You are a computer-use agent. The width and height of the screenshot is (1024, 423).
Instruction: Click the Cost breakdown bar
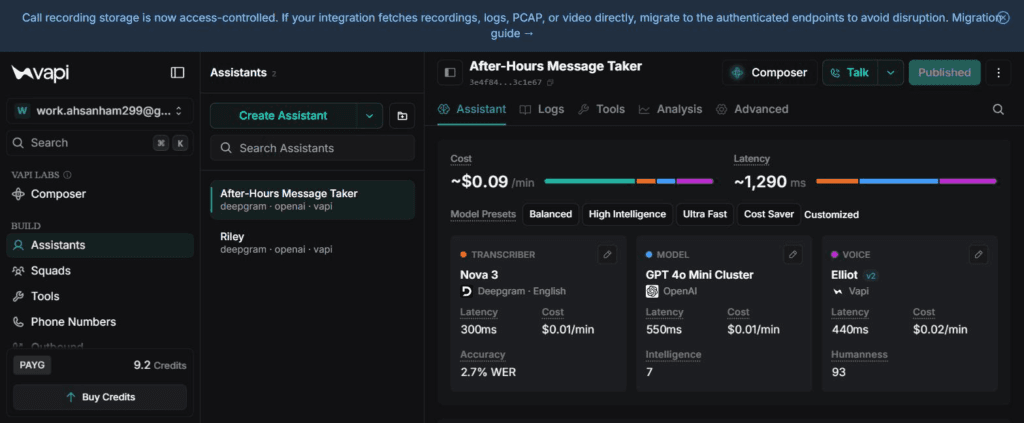point(629,181)
